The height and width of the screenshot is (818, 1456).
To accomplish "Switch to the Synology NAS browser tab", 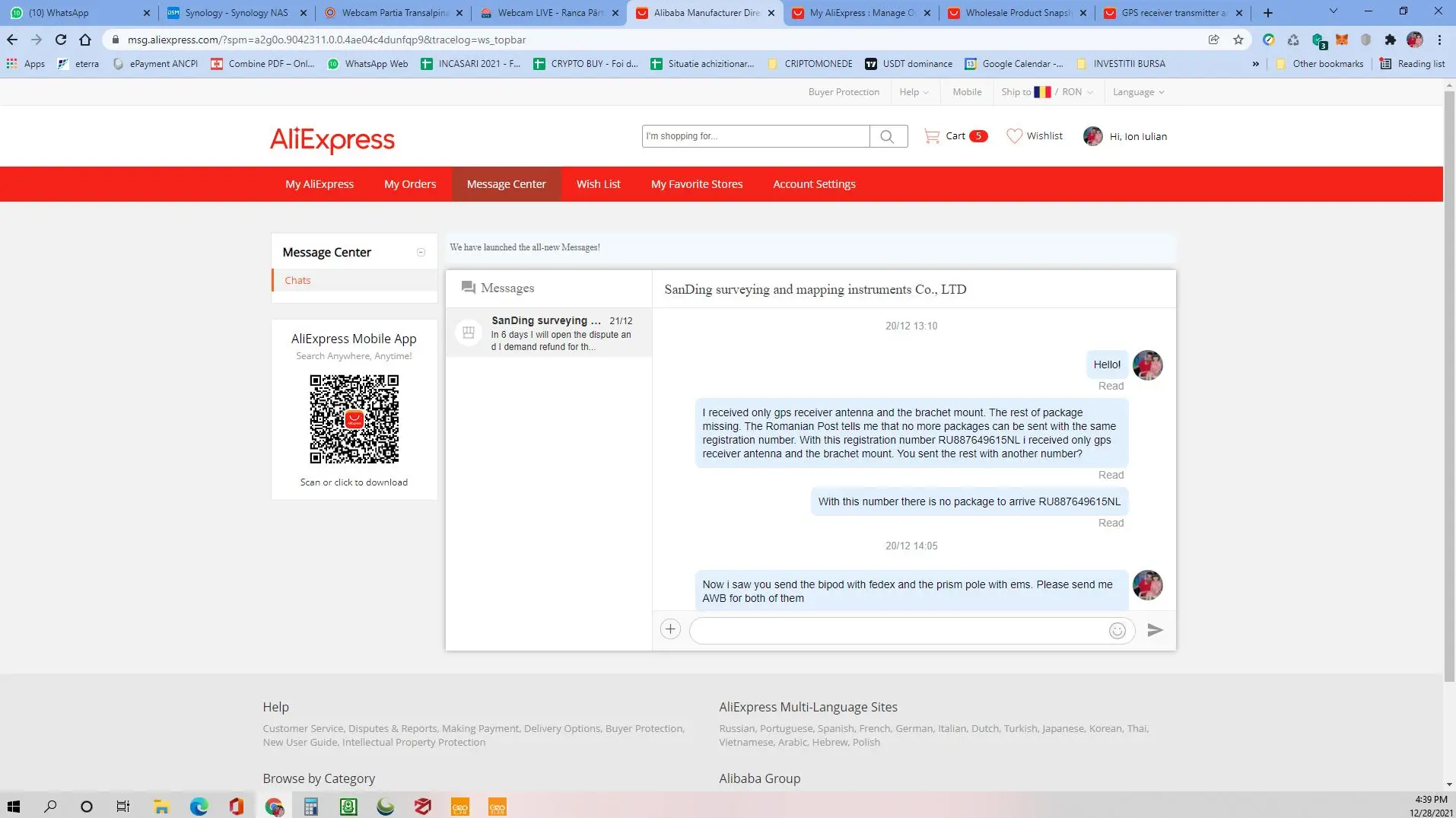I will 236,13.
